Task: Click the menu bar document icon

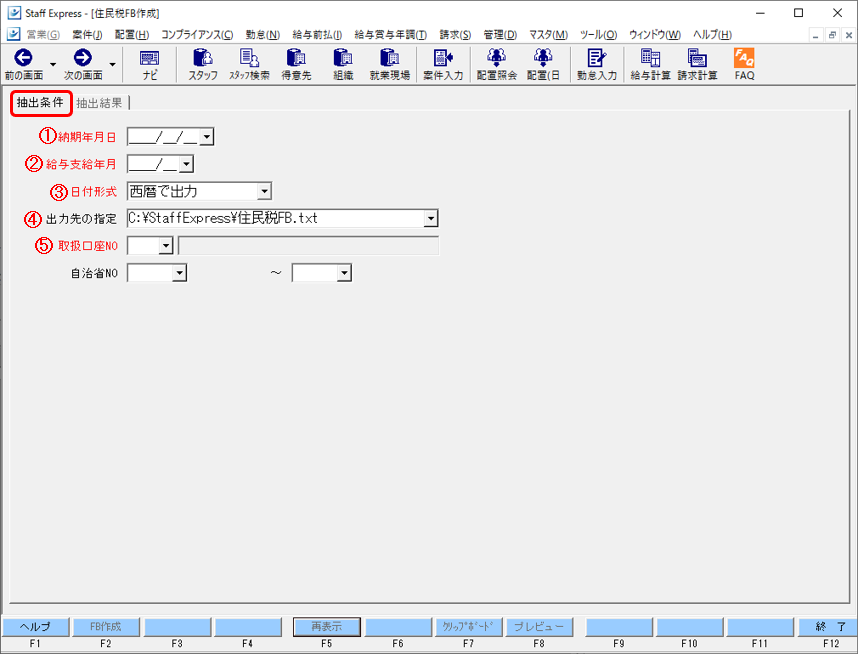Action: (x=14, y=34)
